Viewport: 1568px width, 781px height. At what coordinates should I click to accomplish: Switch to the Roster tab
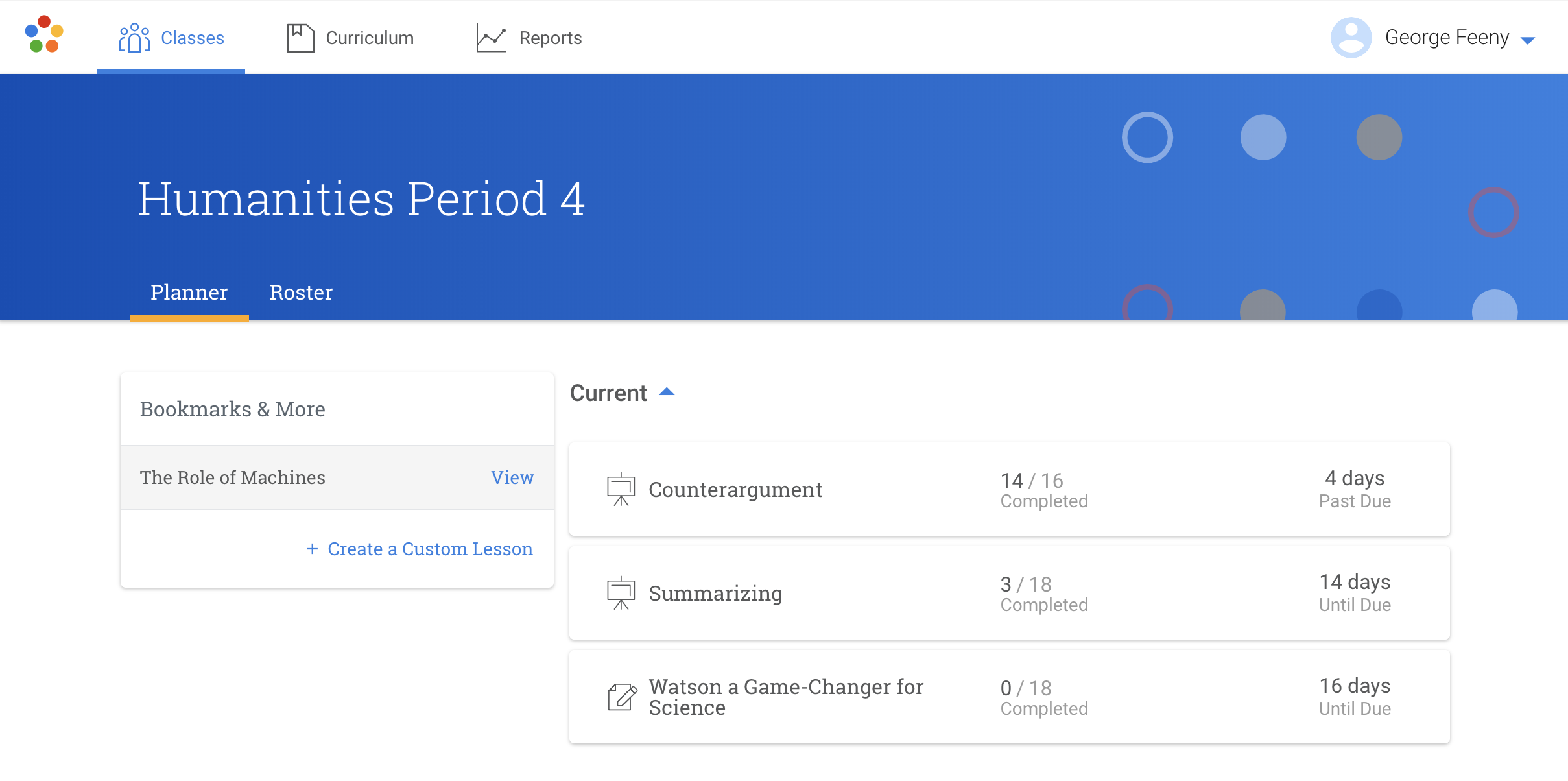pos(301,293)
